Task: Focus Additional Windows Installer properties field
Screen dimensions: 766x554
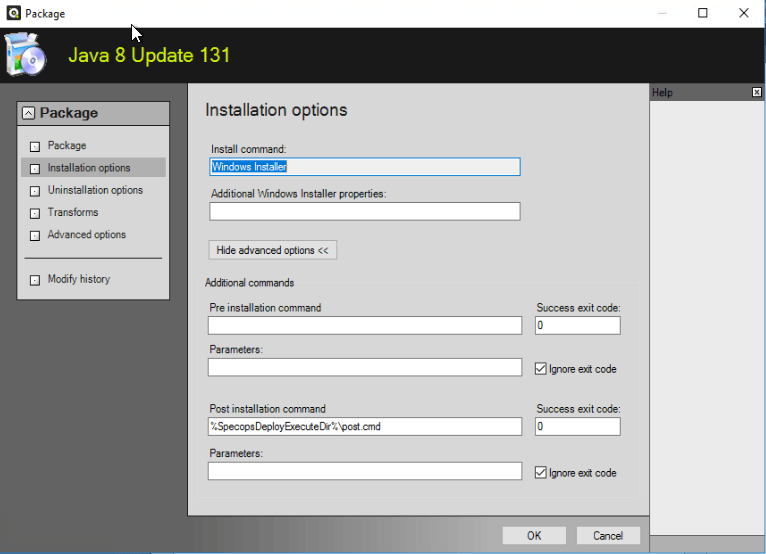Action: (364, 211)
